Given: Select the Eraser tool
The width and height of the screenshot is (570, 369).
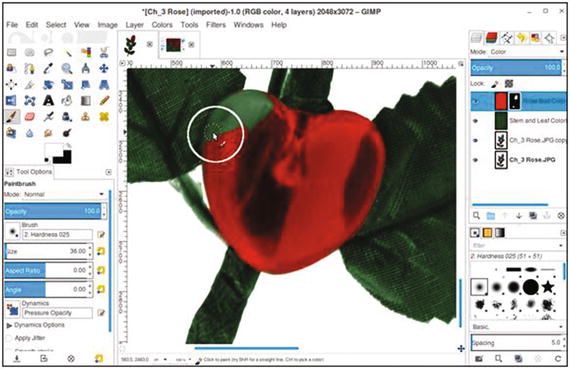Looking at the screenshot, I should (x=29, y=117).
